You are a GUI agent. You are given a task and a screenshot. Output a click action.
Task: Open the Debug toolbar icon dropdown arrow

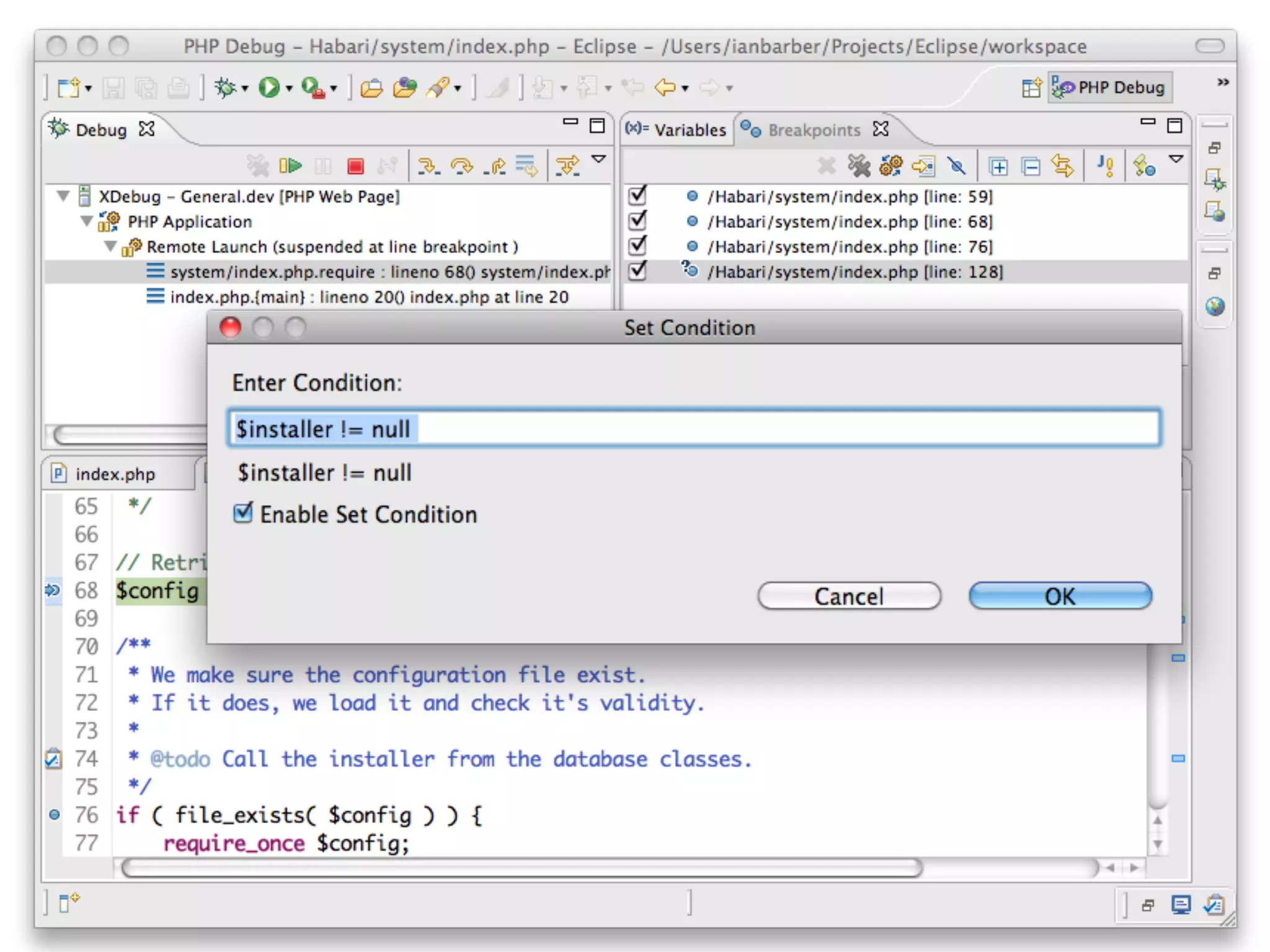click(x=246, y=89)
